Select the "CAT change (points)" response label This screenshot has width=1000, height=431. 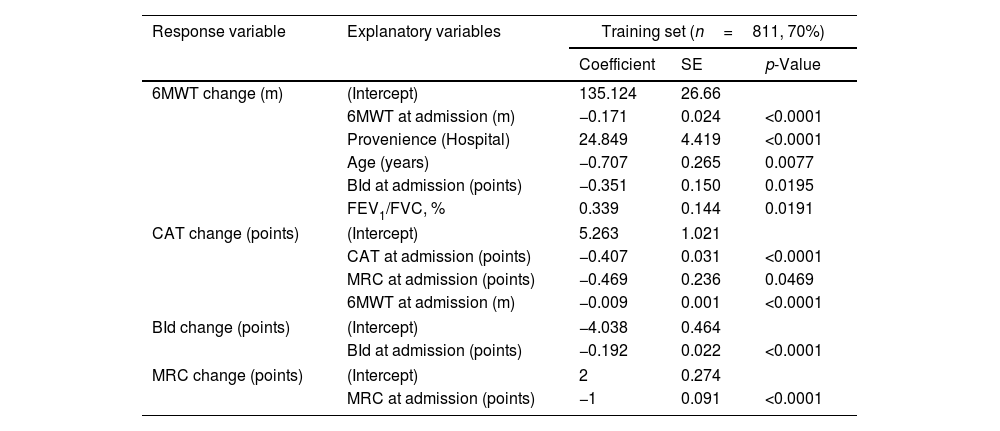224,234
